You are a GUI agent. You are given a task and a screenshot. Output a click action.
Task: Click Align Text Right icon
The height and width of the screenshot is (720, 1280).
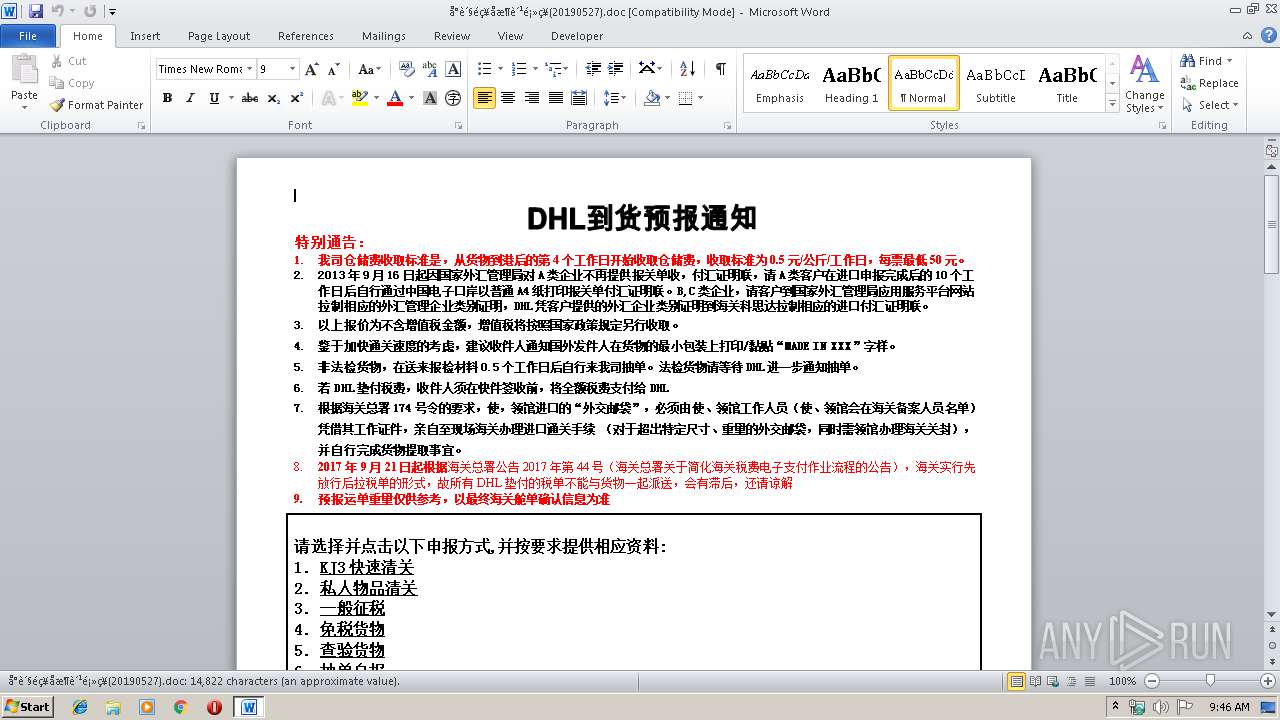tap(531, 98)
